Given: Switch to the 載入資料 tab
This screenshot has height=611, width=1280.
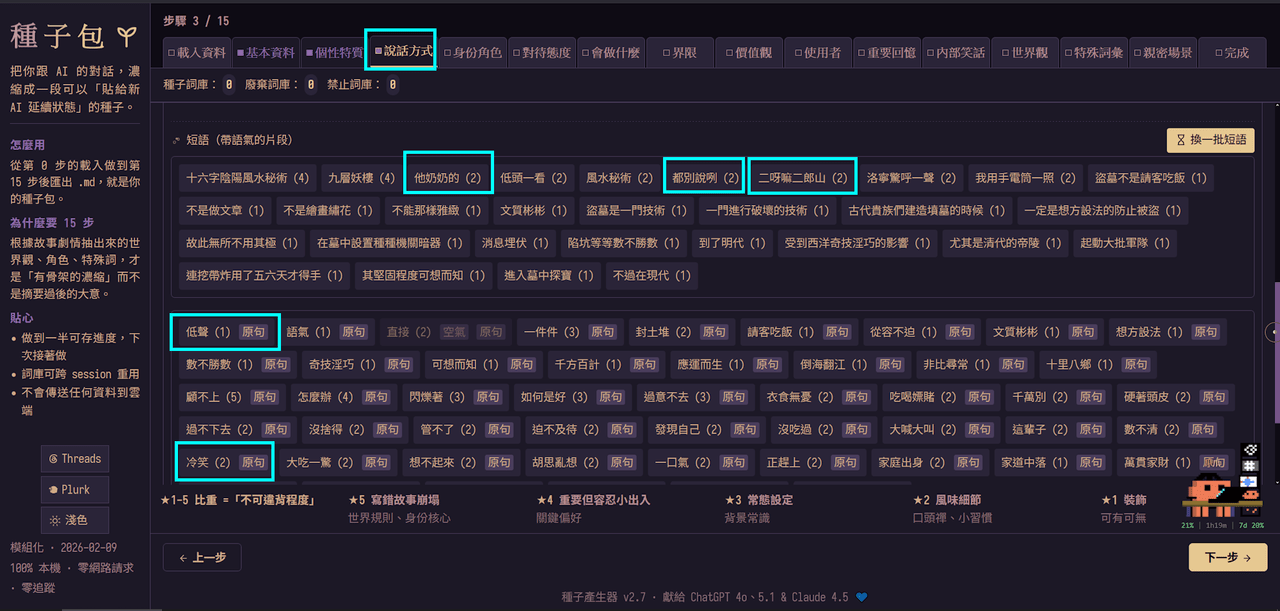Looking at the screenshot, I should (197, 53).
